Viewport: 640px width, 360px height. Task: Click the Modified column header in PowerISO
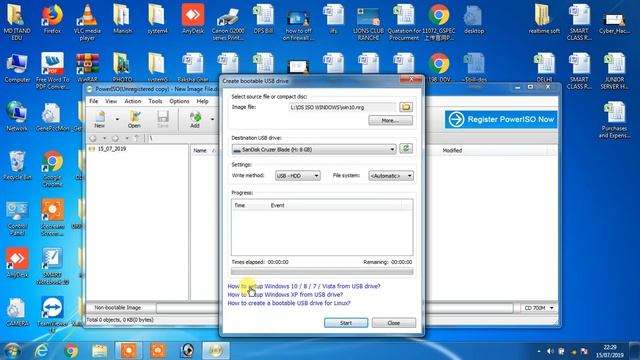click(x=452, y=151)
